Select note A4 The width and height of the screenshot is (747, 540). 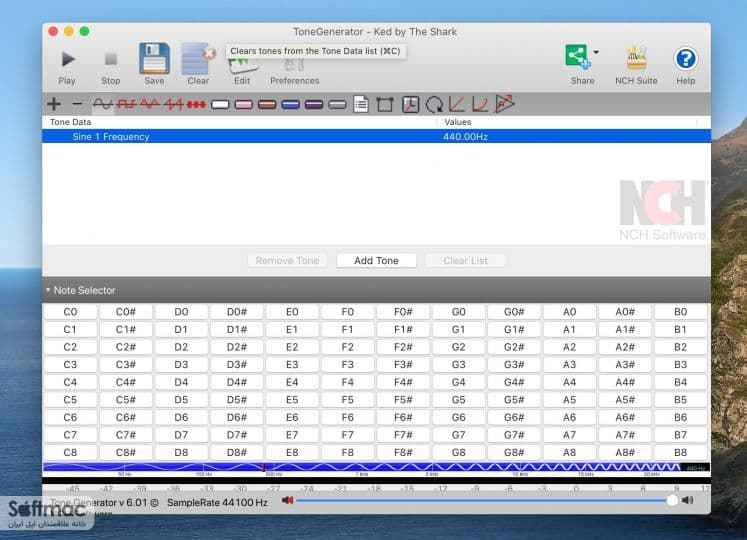pyautogui.click(x=569, y=382)
